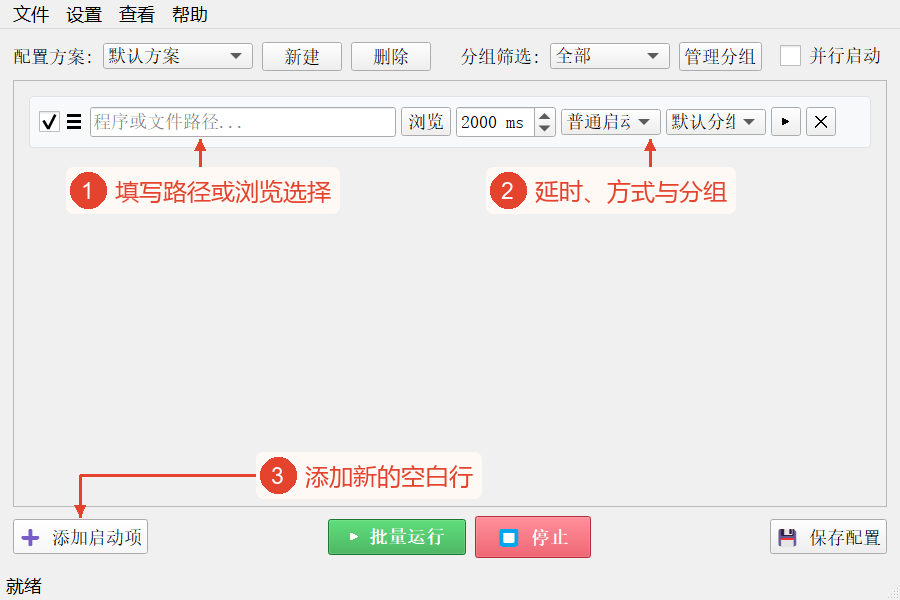Increase the delay with the up arrow
900x600 pixels.
[x=545, y=115]
